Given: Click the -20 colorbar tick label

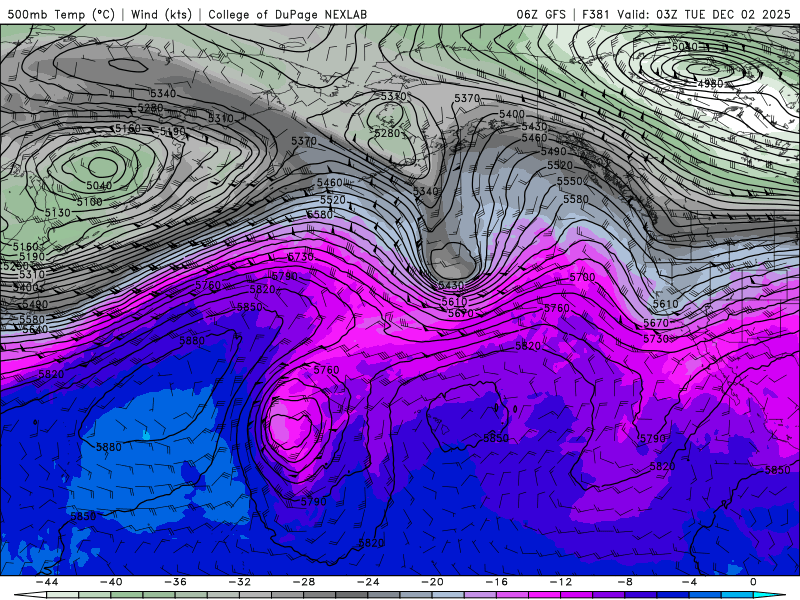Looking at the screenshot, I should coord(432,582).
